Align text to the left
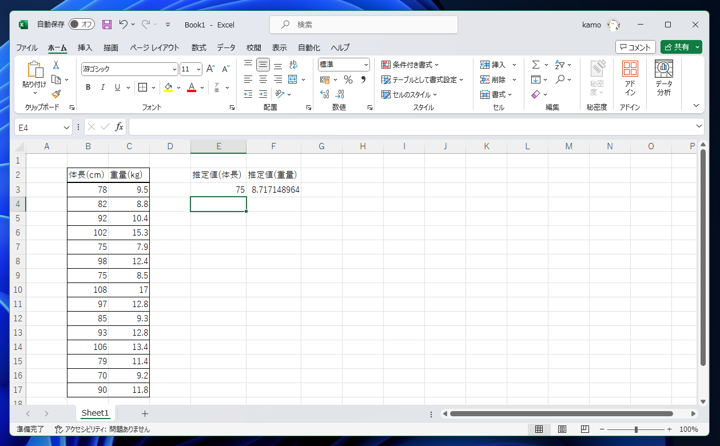Viewport: 720px width, 446px height. [x=248, y=79]
